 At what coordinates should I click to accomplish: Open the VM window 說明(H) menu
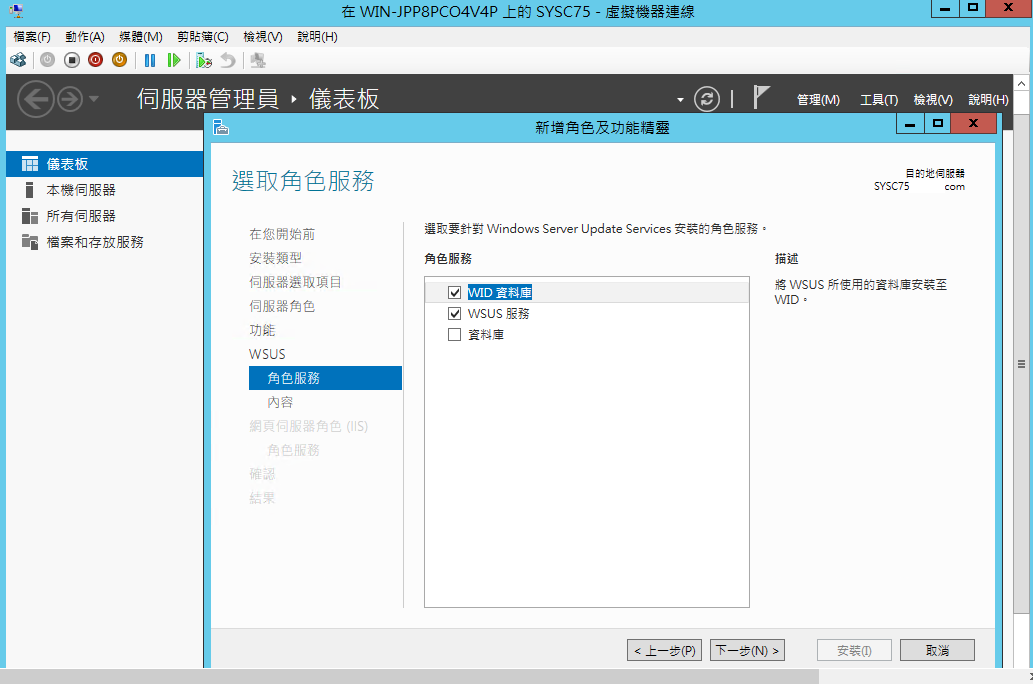click(318, 37)
